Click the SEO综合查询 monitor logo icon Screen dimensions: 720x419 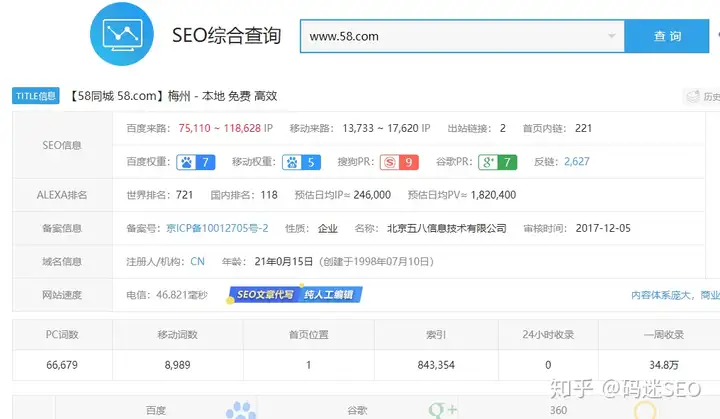122,34
